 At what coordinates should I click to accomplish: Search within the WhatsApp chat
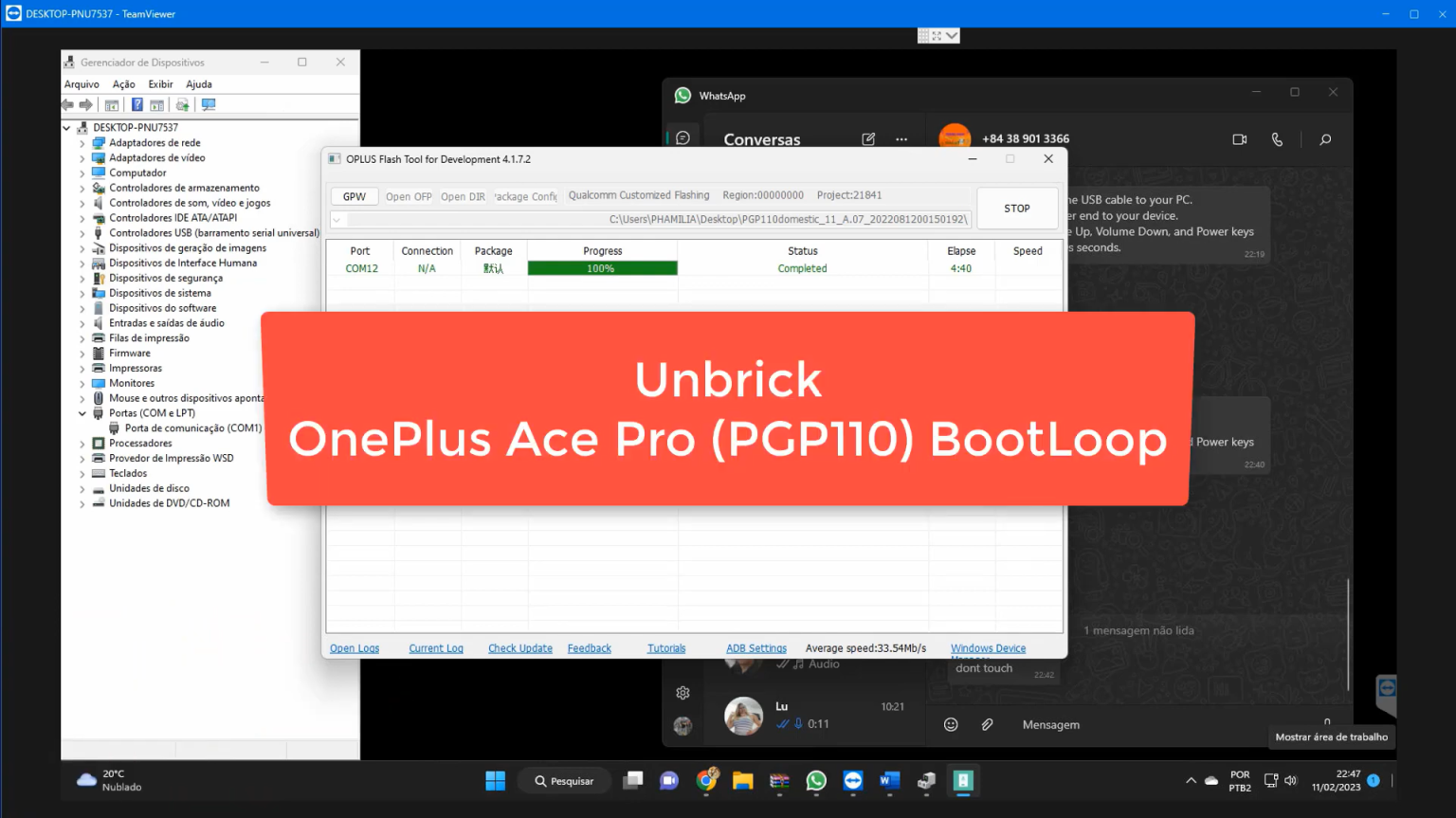(x=1325, y=138)
